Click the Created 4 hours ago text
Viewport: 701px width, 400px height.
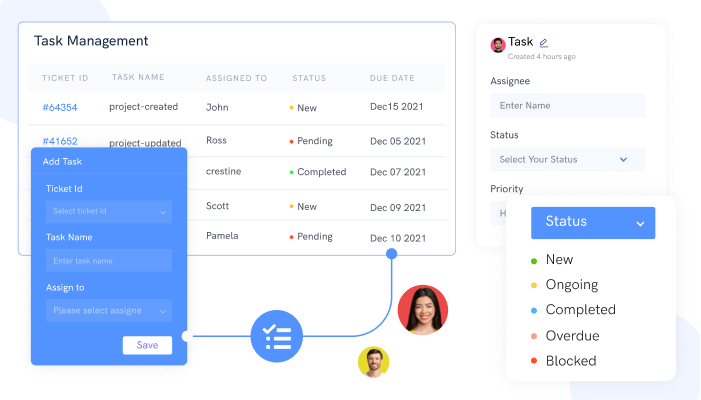click(541, 57)
